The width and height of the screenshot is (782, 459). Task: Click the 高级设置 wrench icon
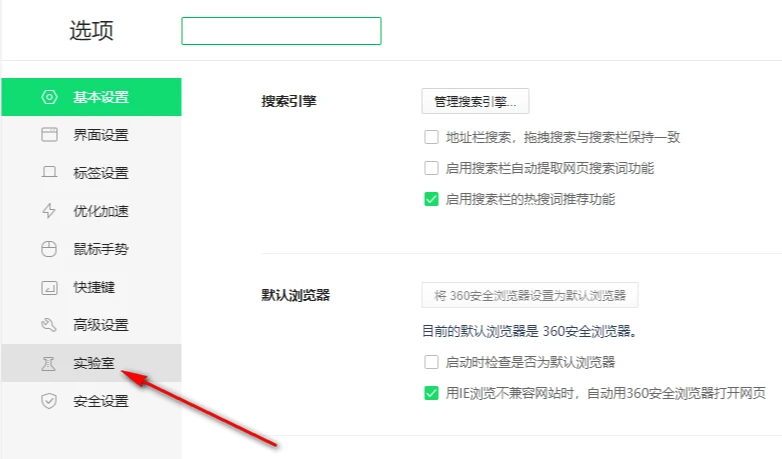tap(49, 325)
